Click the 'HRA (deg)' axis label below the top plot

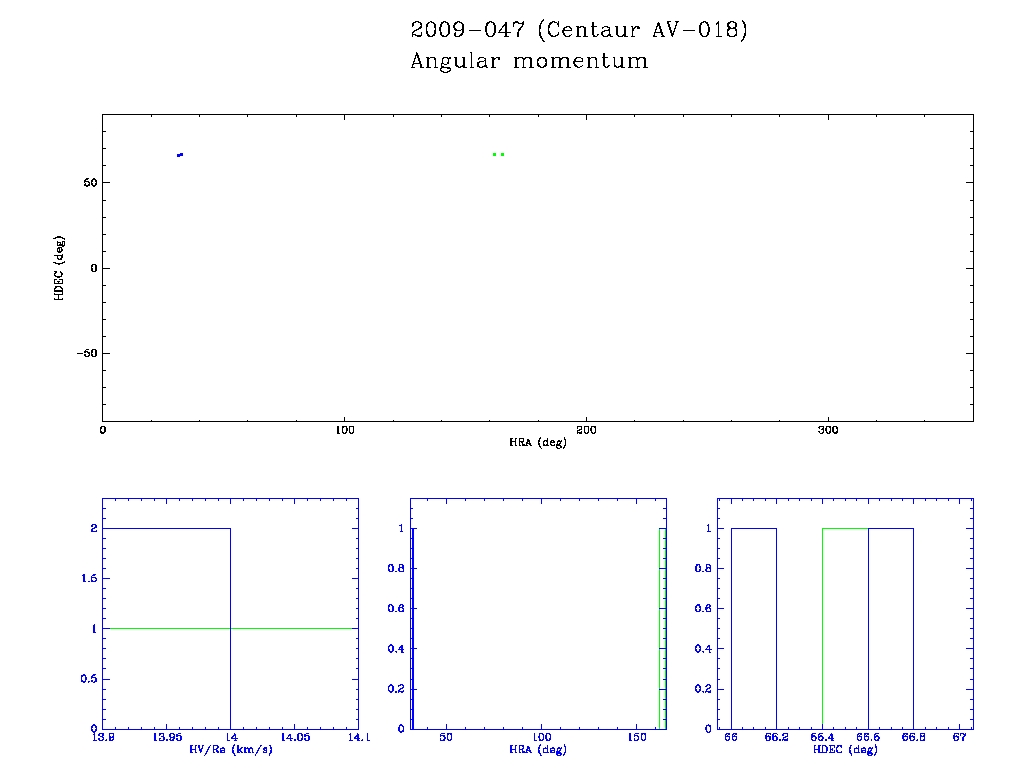click(x=537, y=442)
